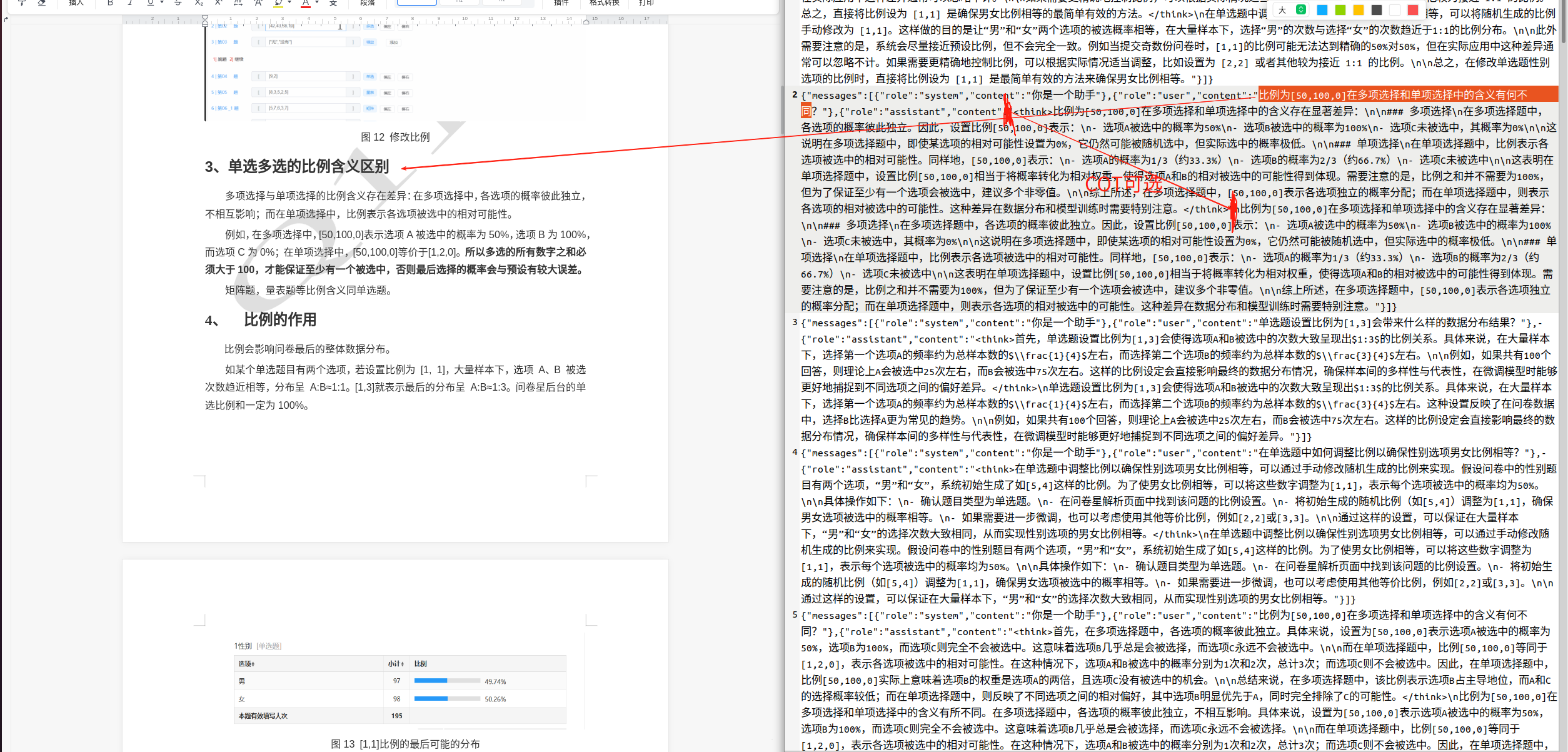Click the red-underlined font color A icon
Image resolution: width=1568 pixels, height=752 pixels.
(x=306, y=3)
